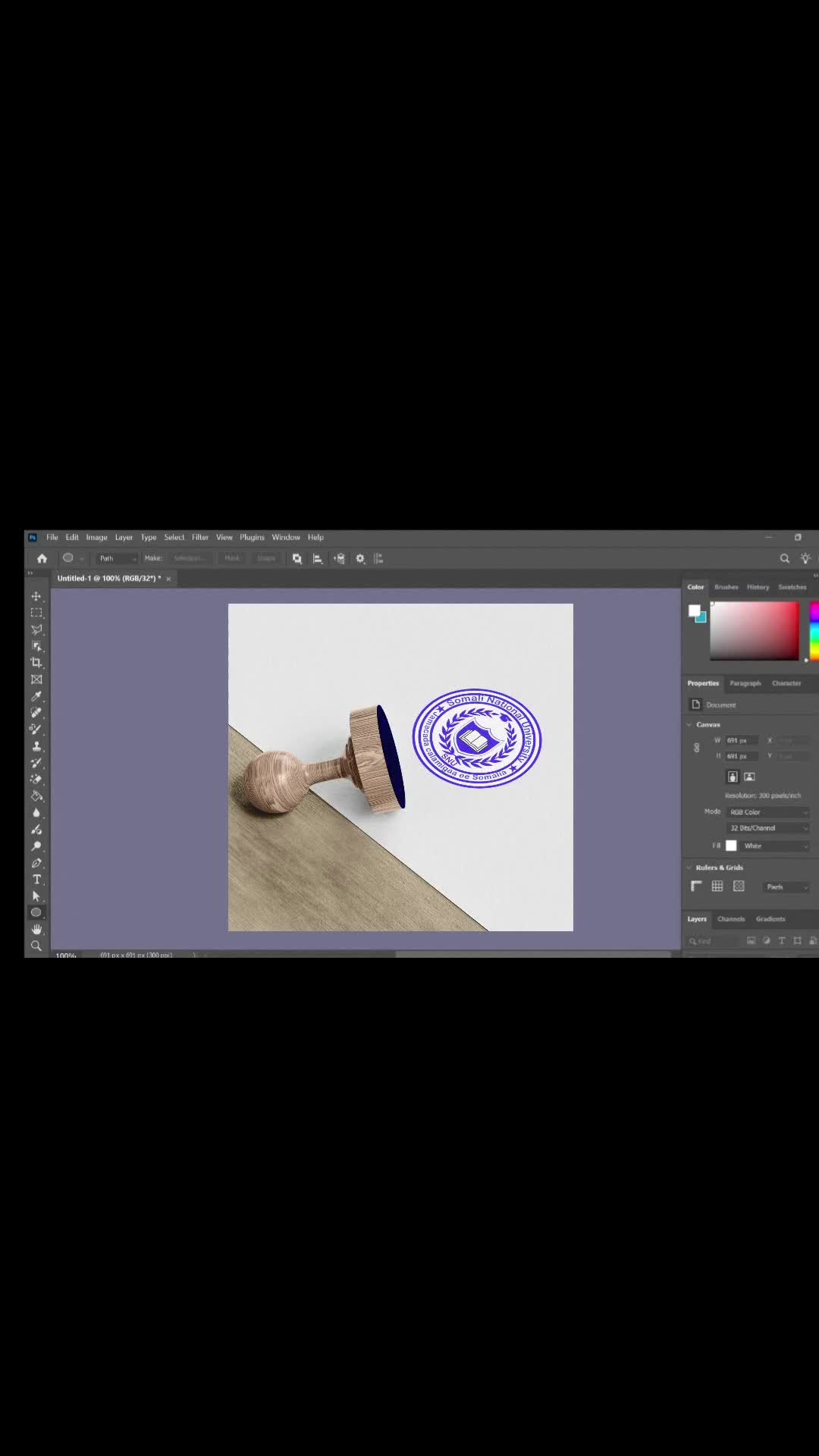
Task: Set canvas to landscape orientation
Action: (749, 777)
